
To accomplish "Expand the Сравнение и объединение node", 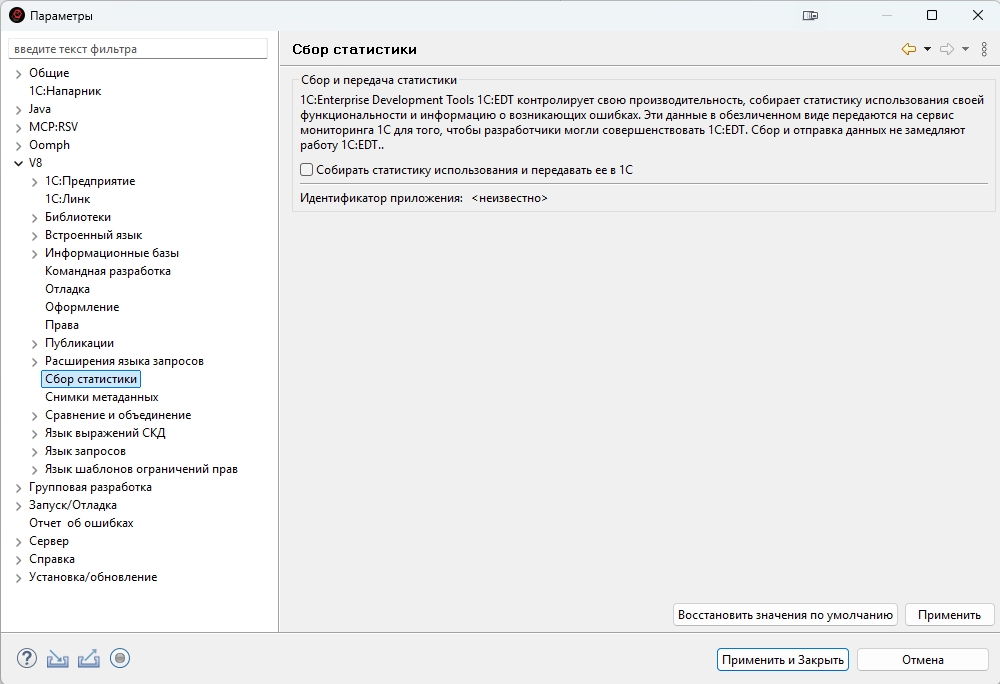I will [34, 416].
